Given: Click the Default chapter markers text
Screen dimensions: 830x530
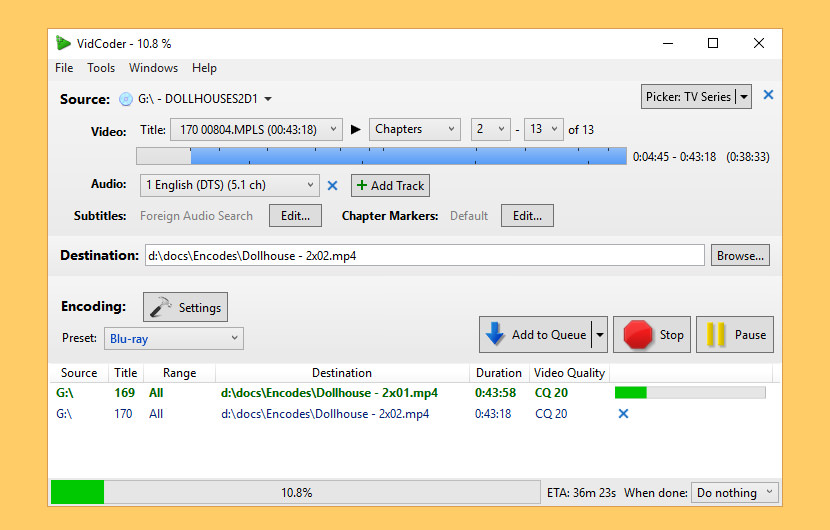Looking at the screenshot, I should coord(469,215).
